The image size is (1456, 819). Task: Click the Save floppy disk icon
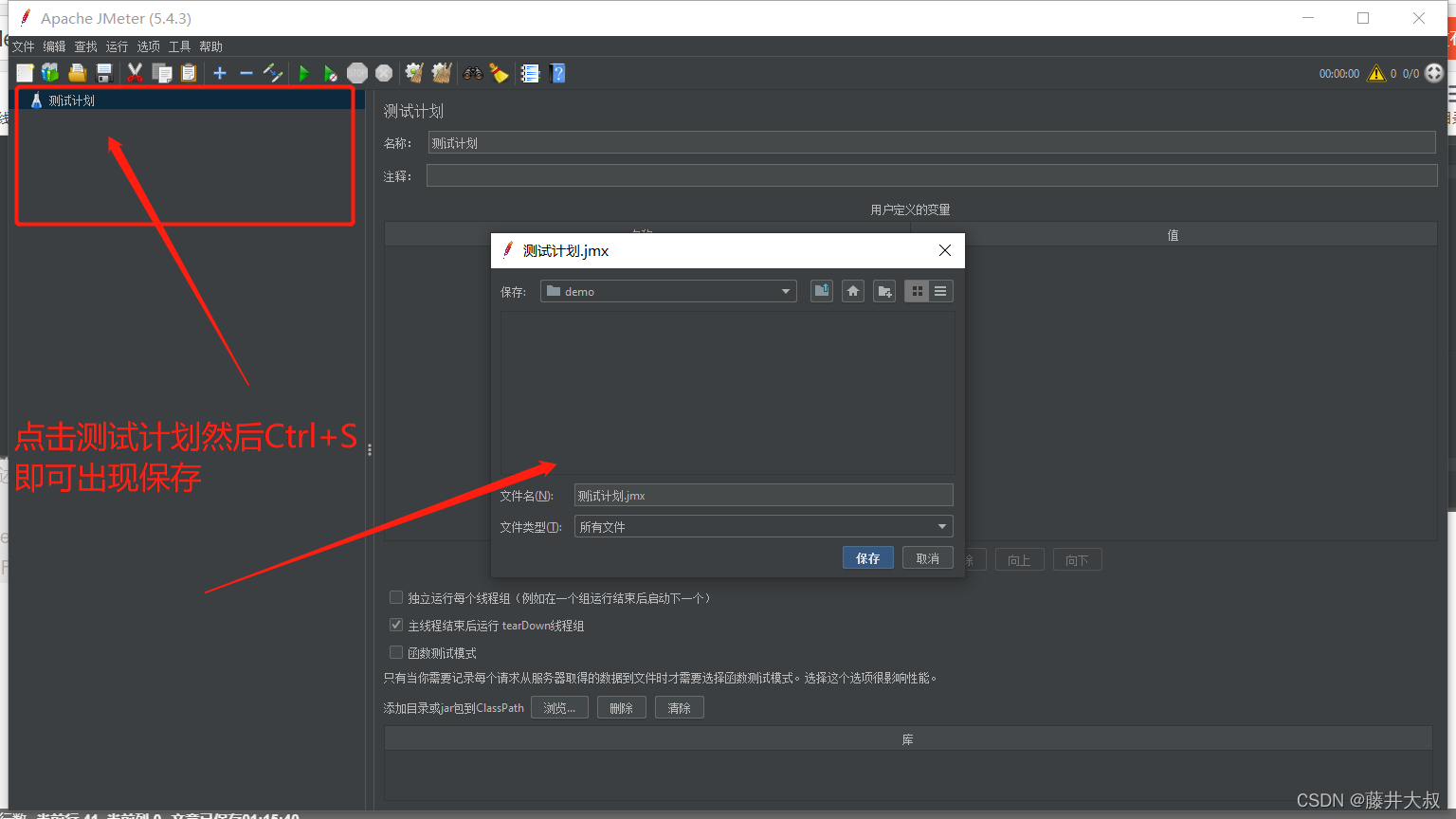[104, 73]
